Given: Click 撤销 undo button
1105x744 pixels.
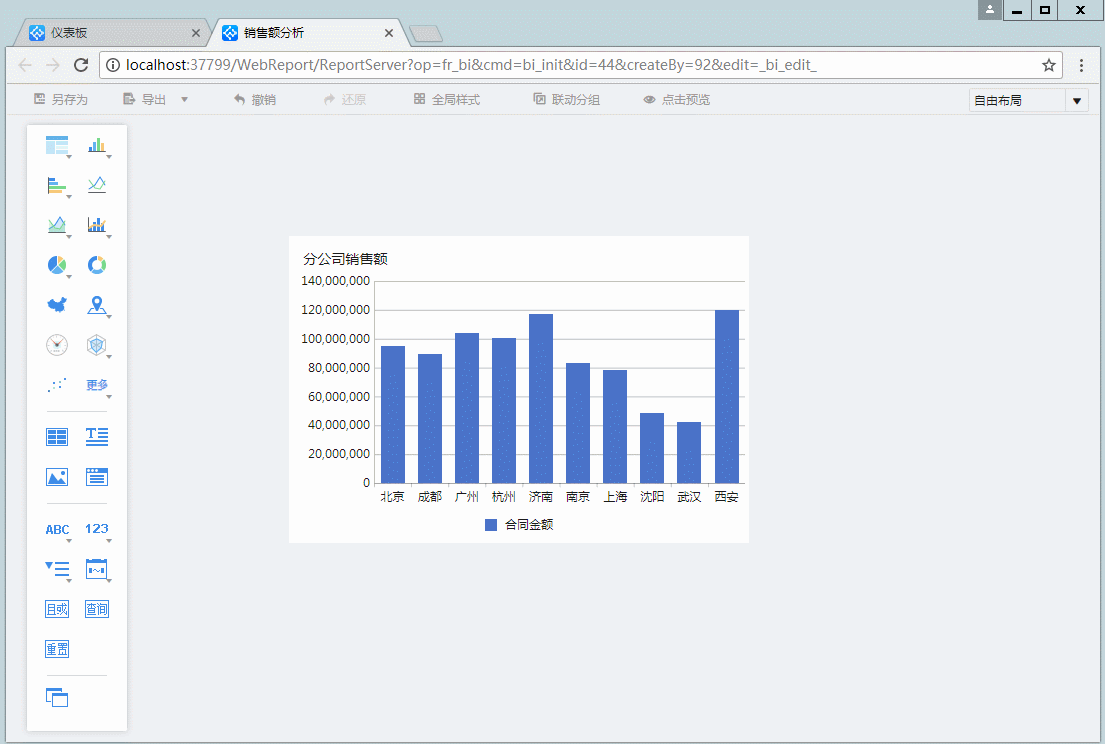Looking at the screenshot, I should 254,99.
